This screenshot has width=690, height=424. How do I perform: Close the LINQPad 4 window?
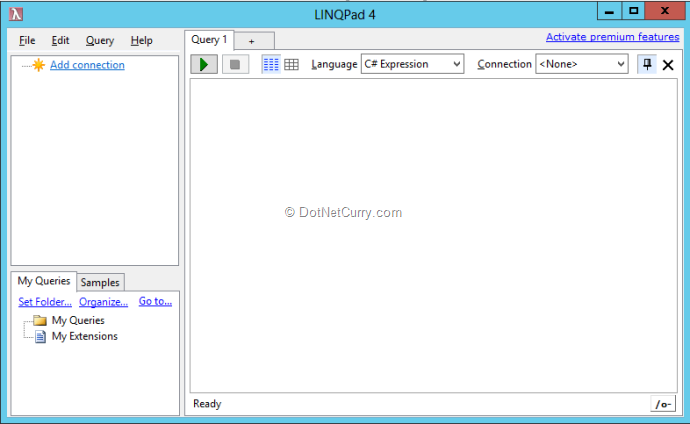coord(665,11)
